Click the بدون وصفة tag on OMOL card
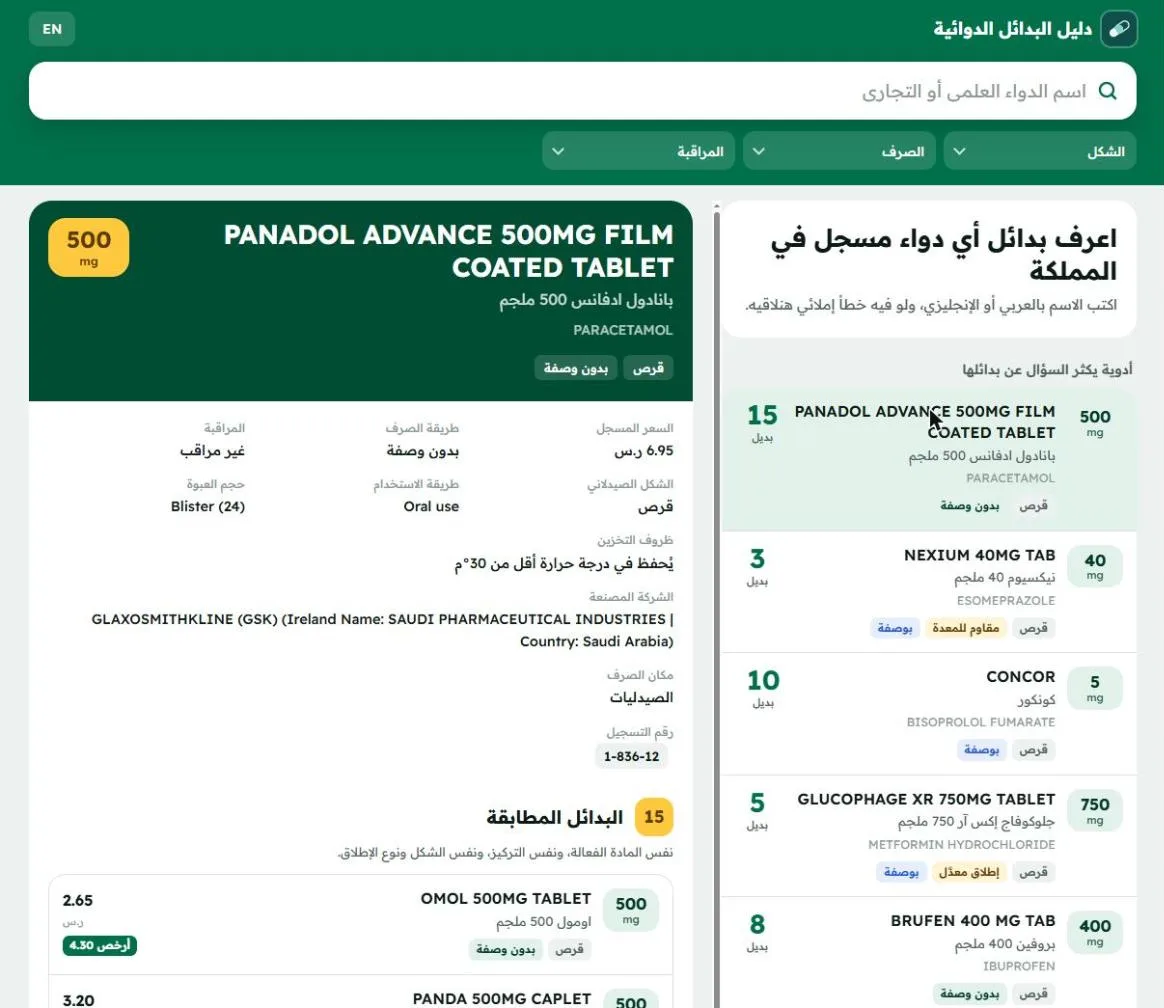 click(x=506, y=949)
